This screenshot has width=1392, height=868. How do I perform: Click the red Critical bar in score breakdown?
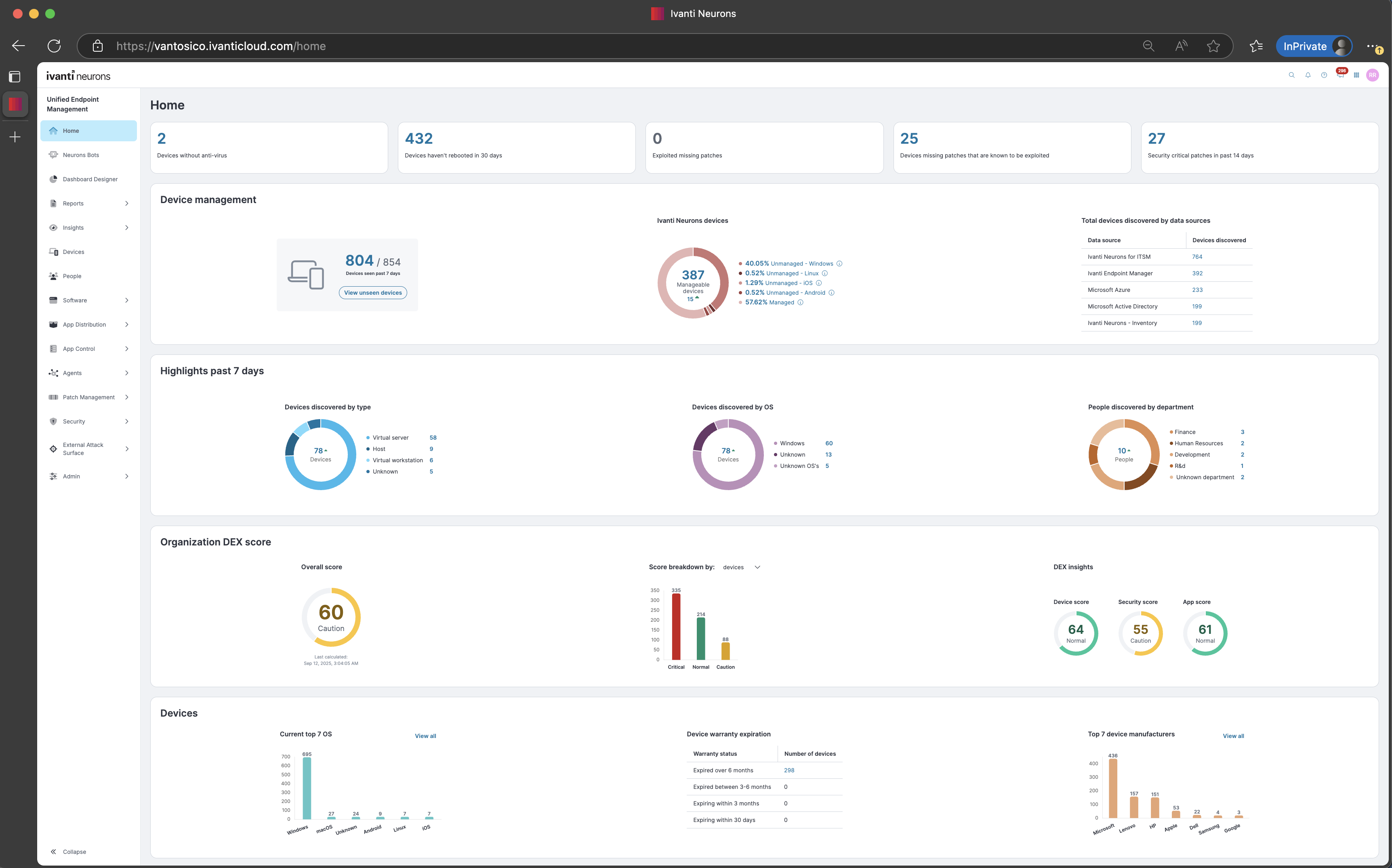[676, 626]
